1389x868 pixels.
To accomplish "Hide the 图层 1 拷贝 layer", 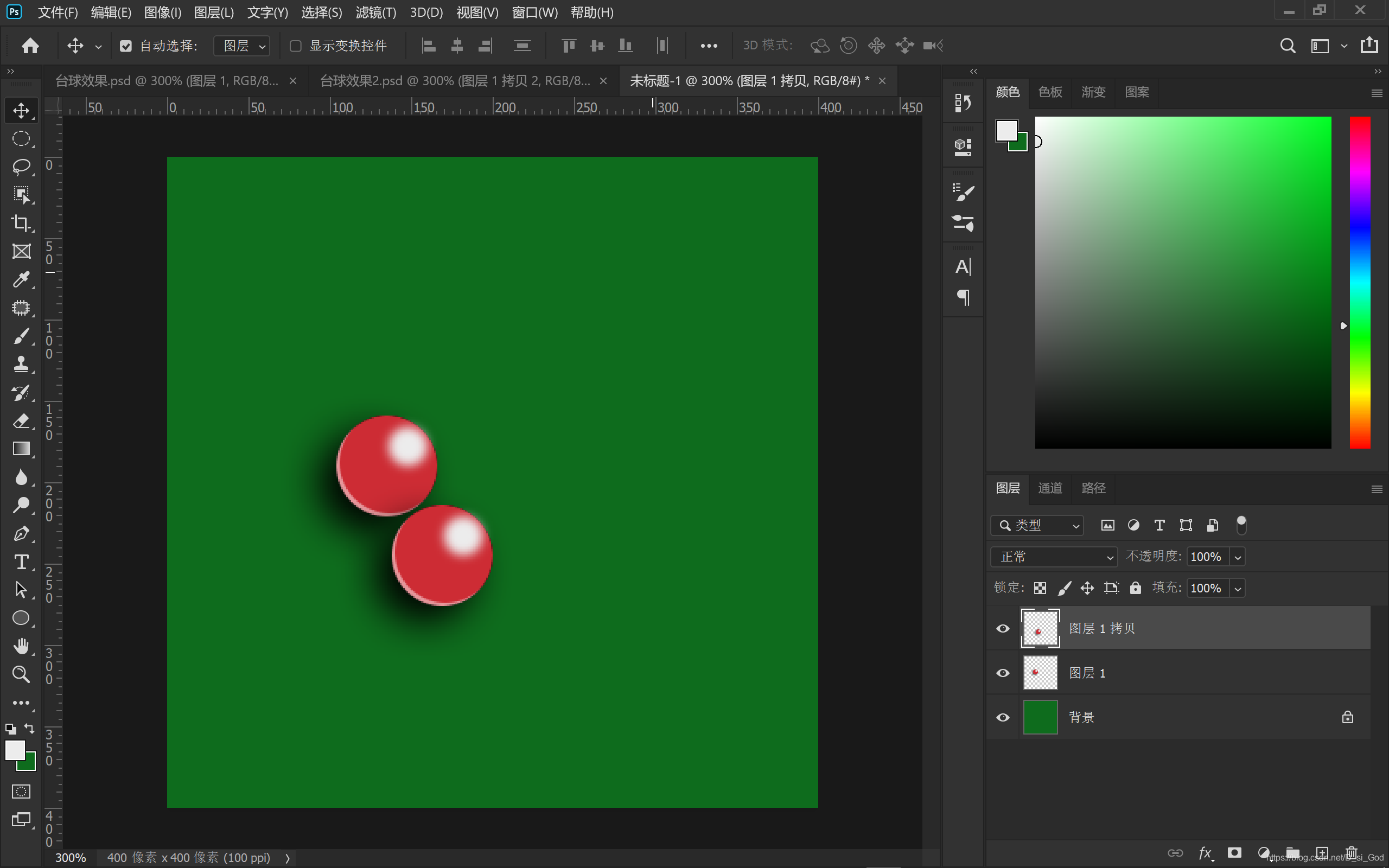I will (x=1003, y=628).
